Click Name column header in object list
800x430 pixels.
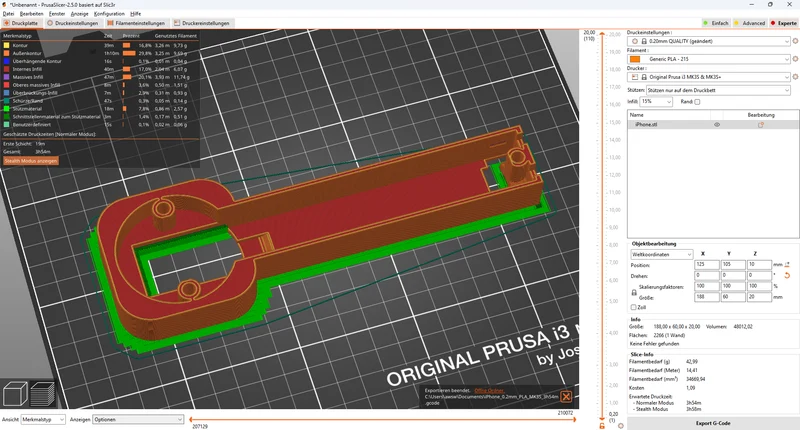[x=668, y=115]
